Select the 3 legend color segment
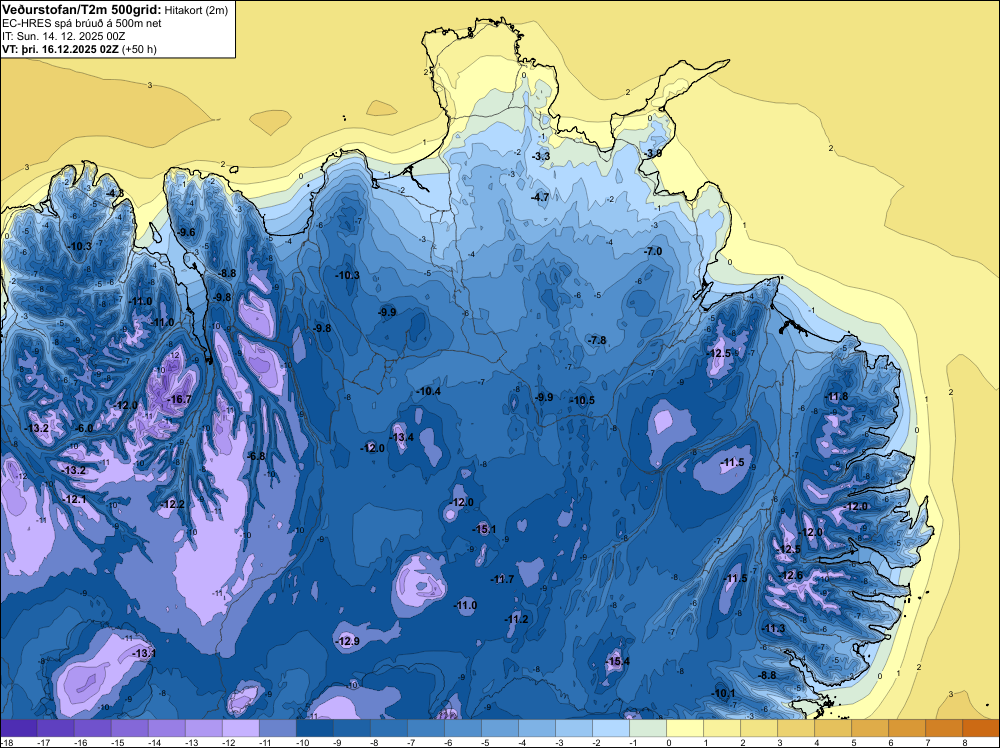 tap(795, 728)
